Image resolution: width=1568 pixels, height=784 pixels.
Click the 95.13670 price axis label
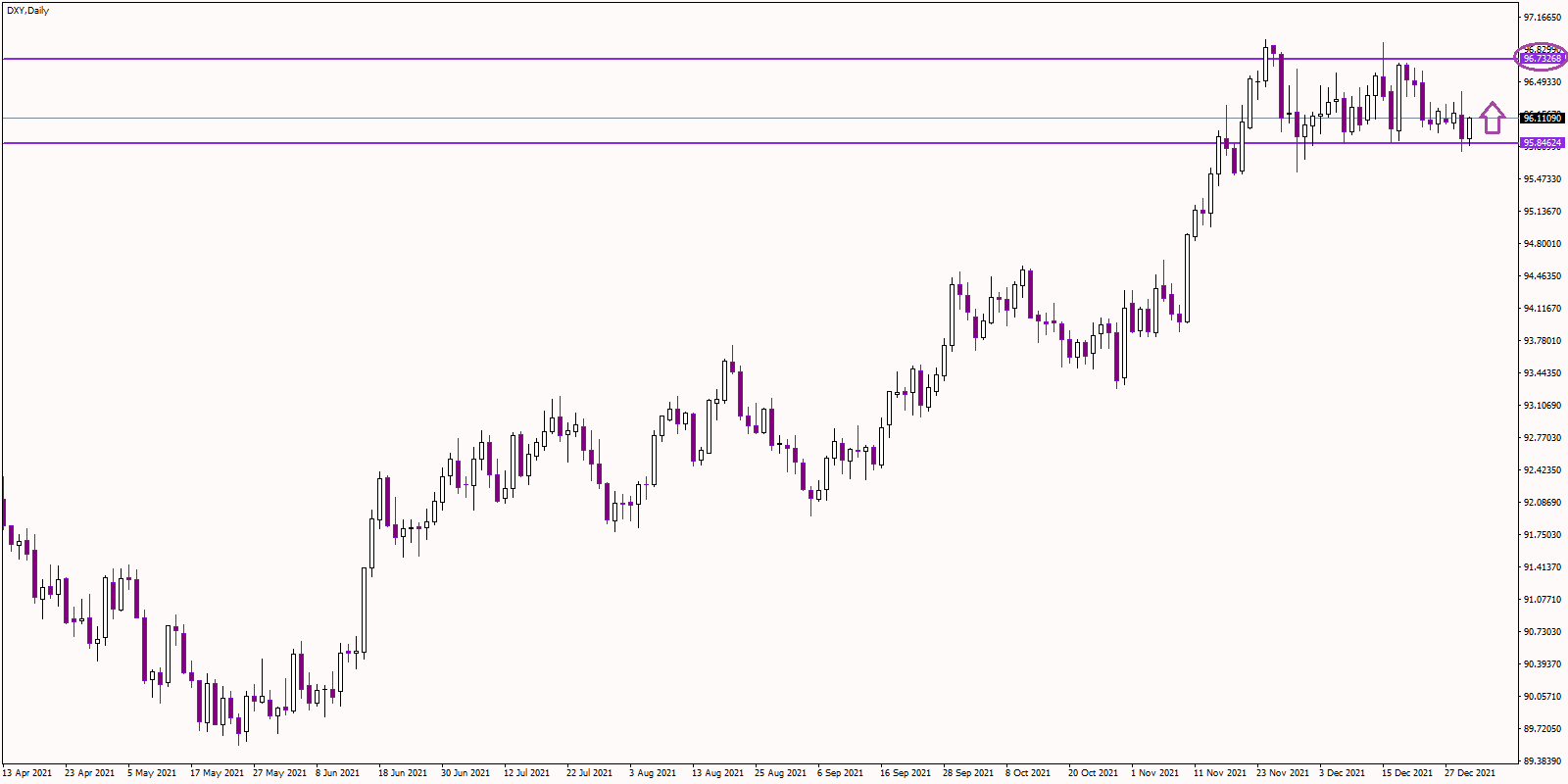pos(1543,212)
